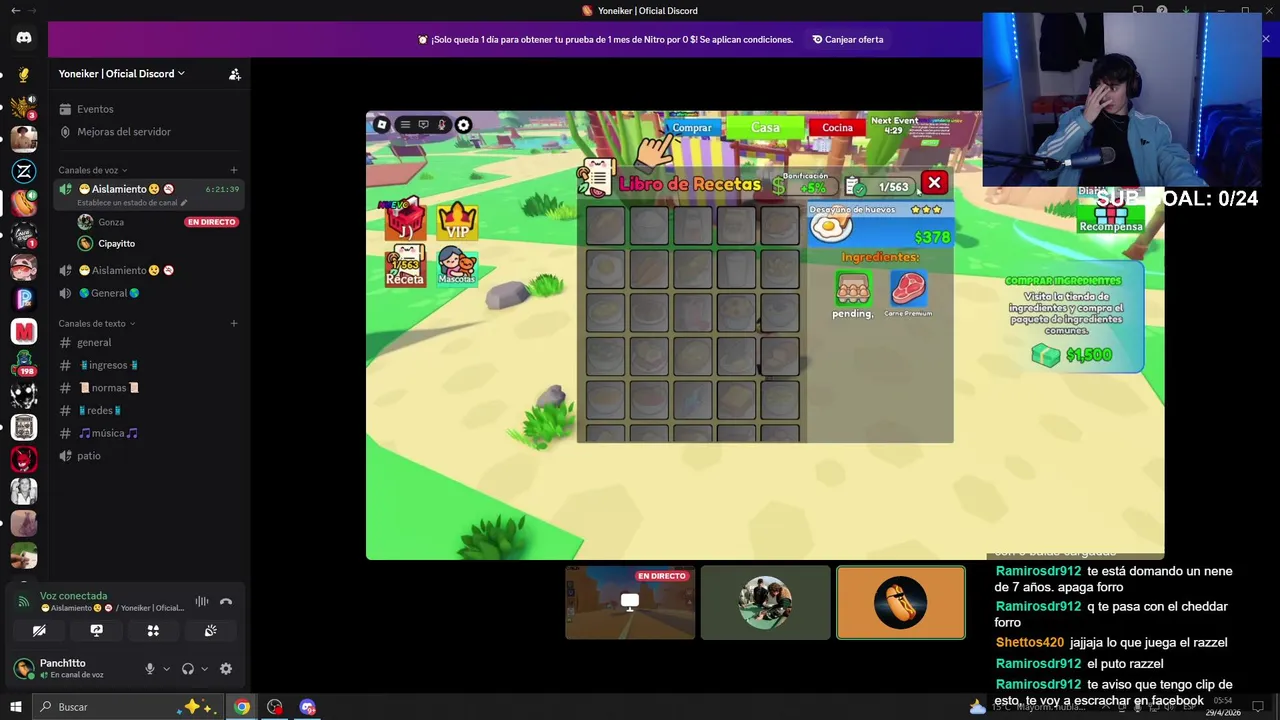Edit the channel status text
The width and height of the screenshot is (1280, 720).
[132, 203]
